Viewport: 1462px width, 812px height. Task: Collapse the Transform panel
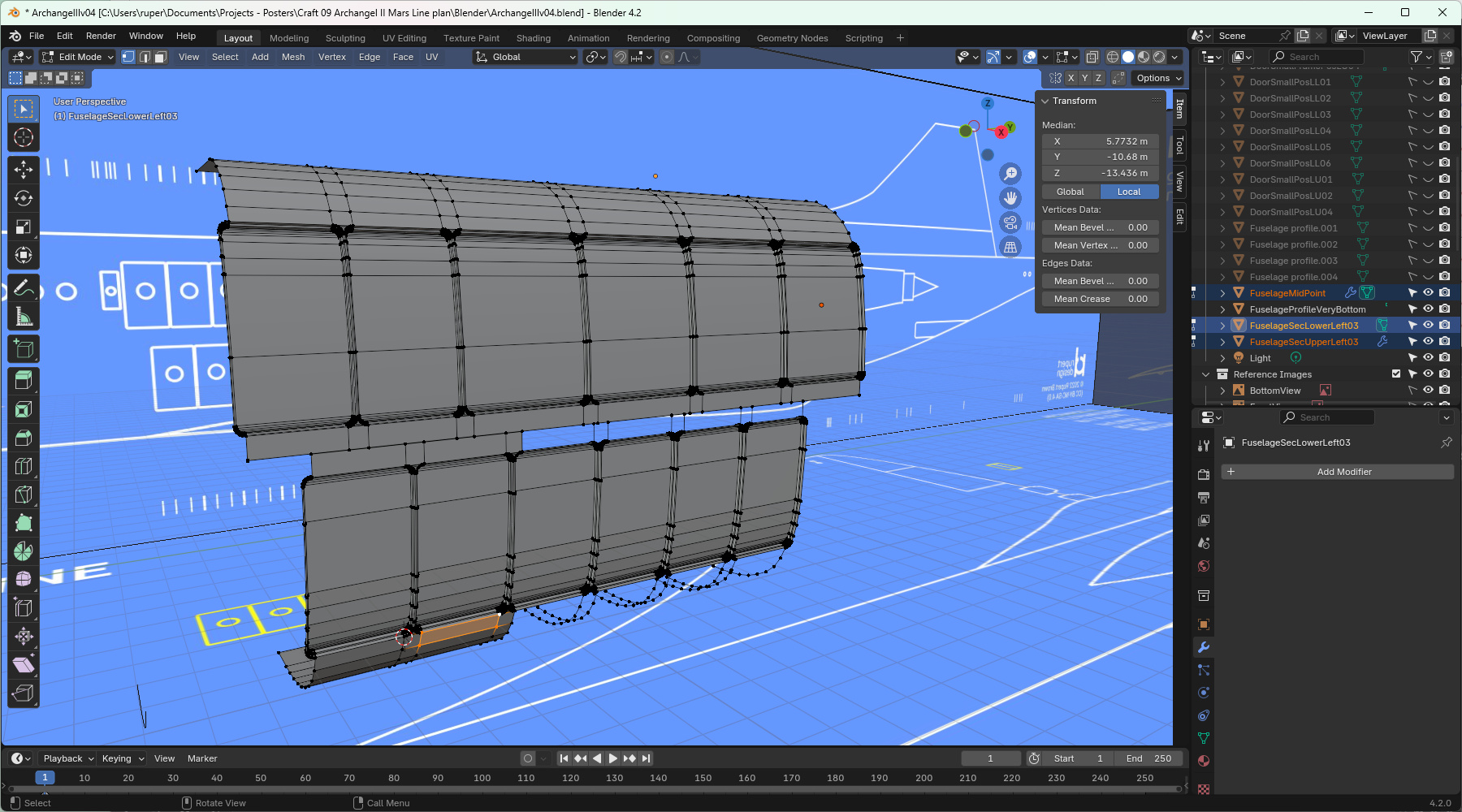tap(1045, 101)
